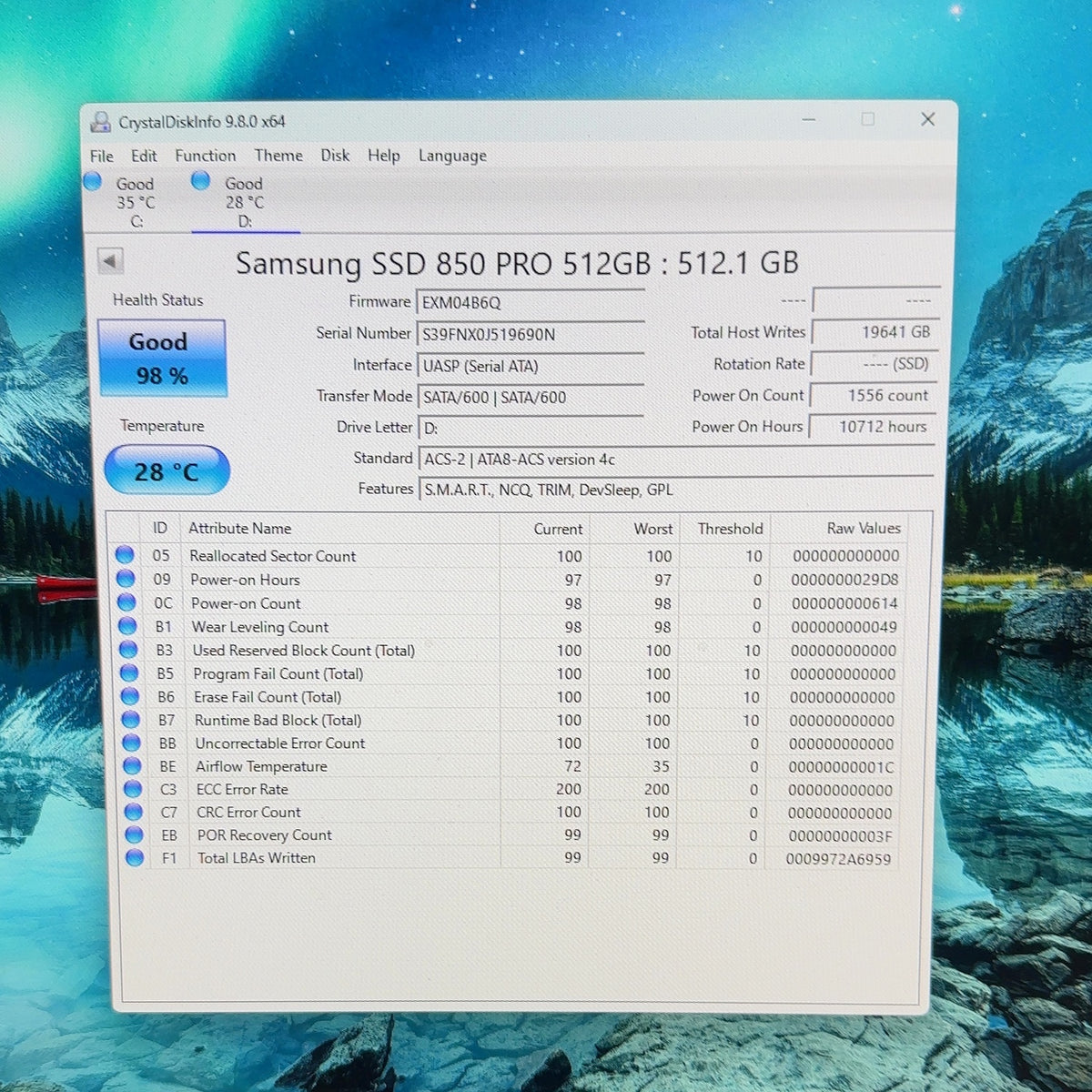Click raw value 0009972A6959
1092x1092 pixels.
coord(838,859)
